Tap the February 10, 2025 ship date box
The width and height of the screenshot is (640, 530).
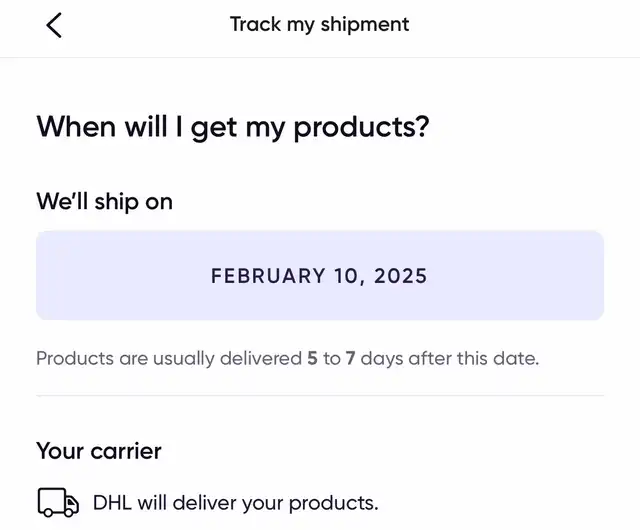[319, 275]
